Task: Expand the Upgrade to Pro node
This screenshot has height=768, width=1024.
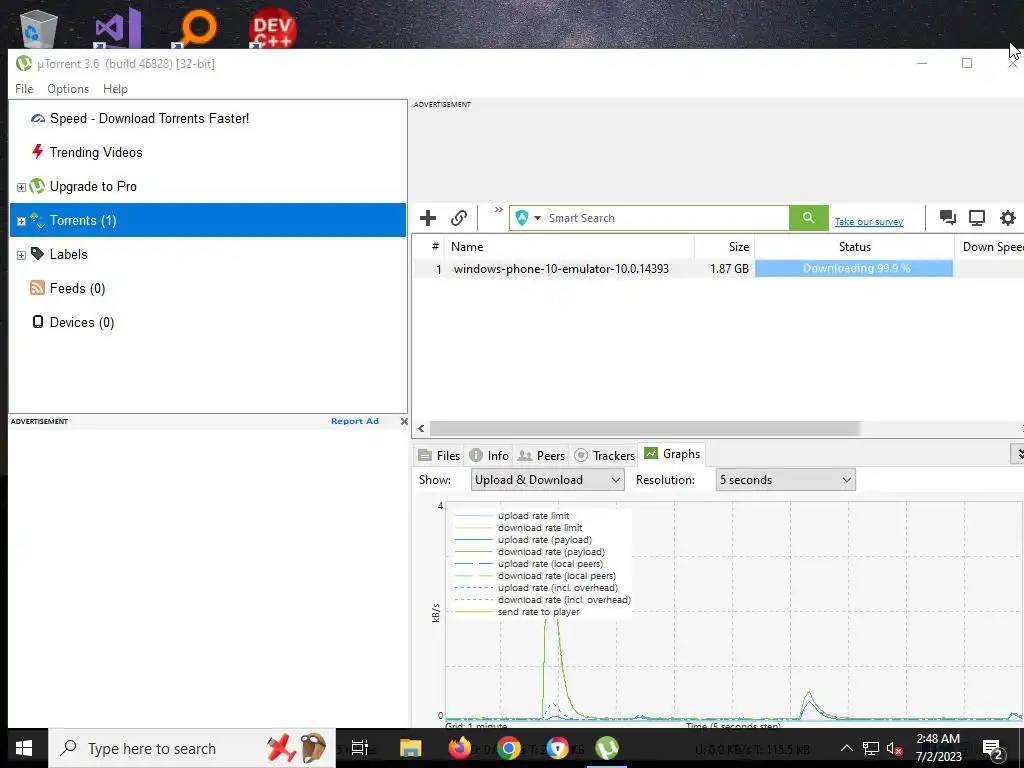Action: 21,187
